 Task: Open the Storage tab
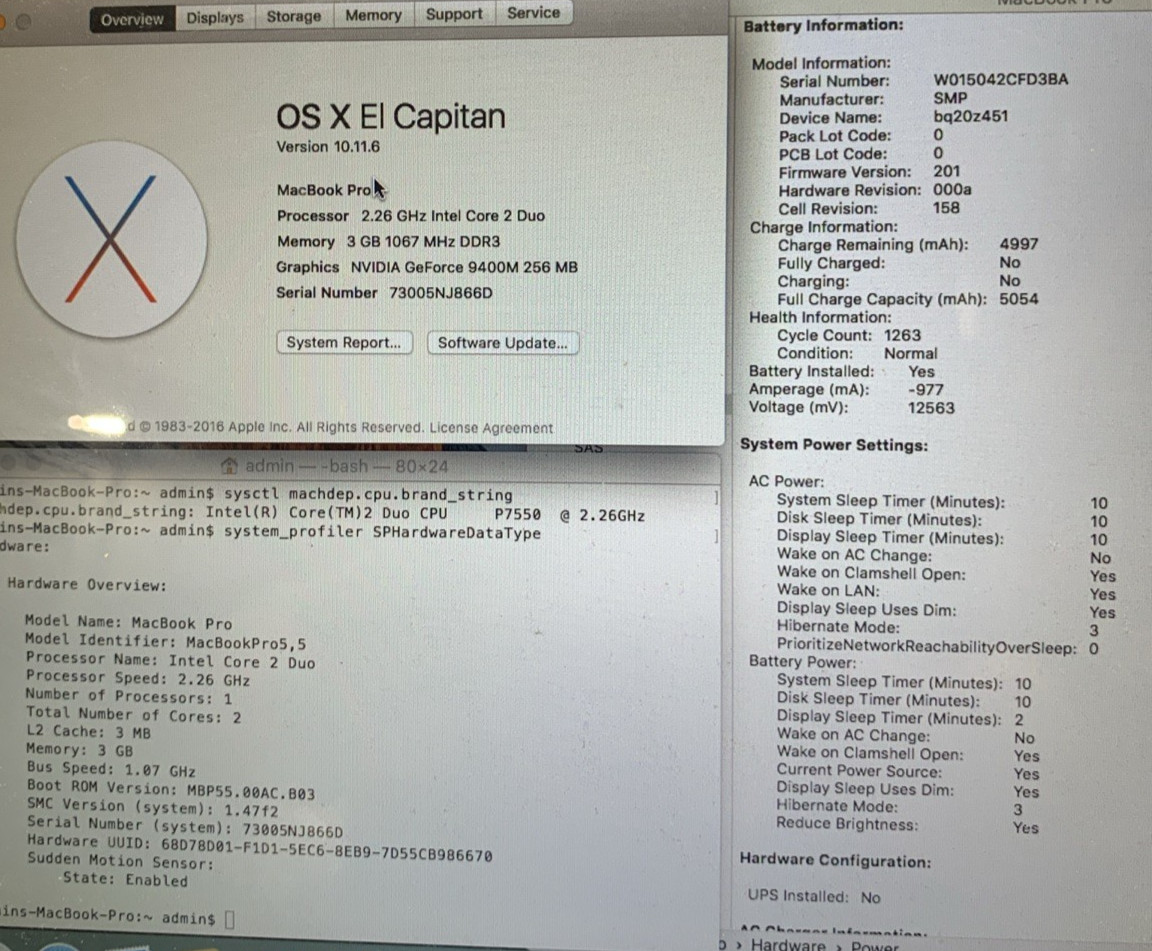pos(294,15)
